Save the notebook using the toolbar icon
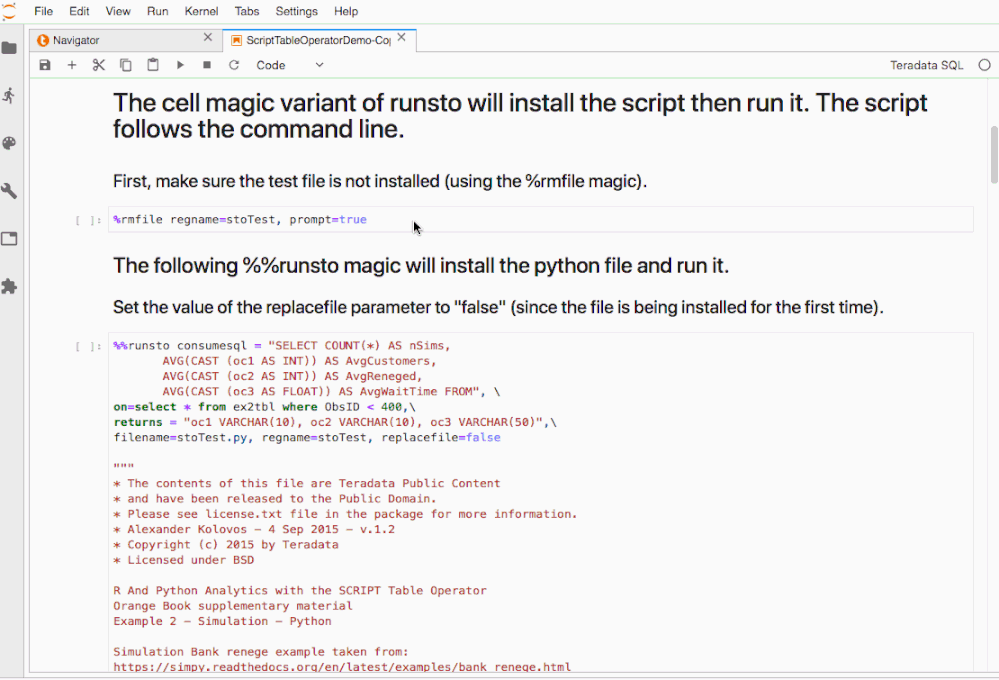 coord(45,65)
